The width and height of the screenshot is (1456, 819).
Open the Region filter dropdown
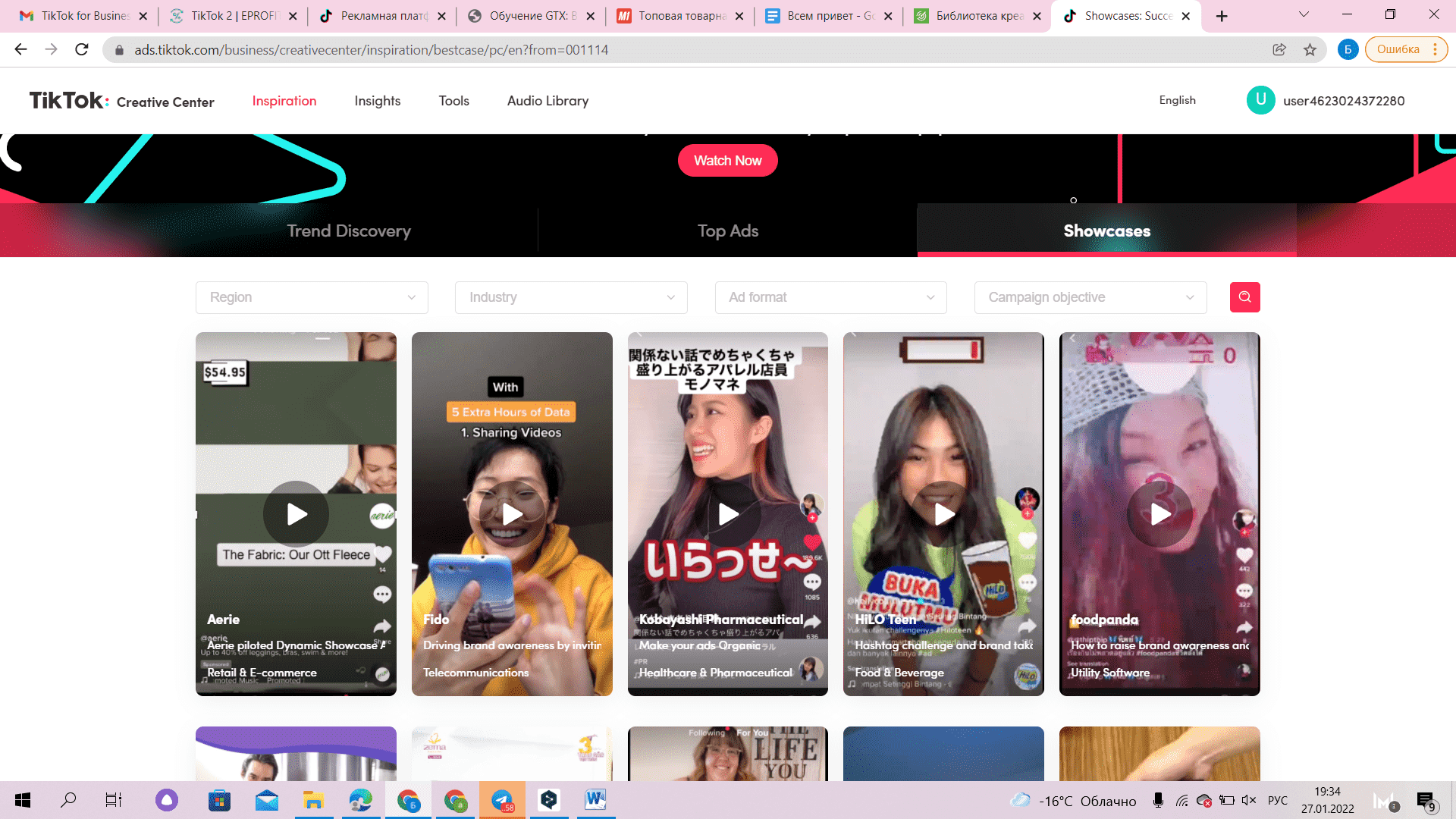pos(312,297)
